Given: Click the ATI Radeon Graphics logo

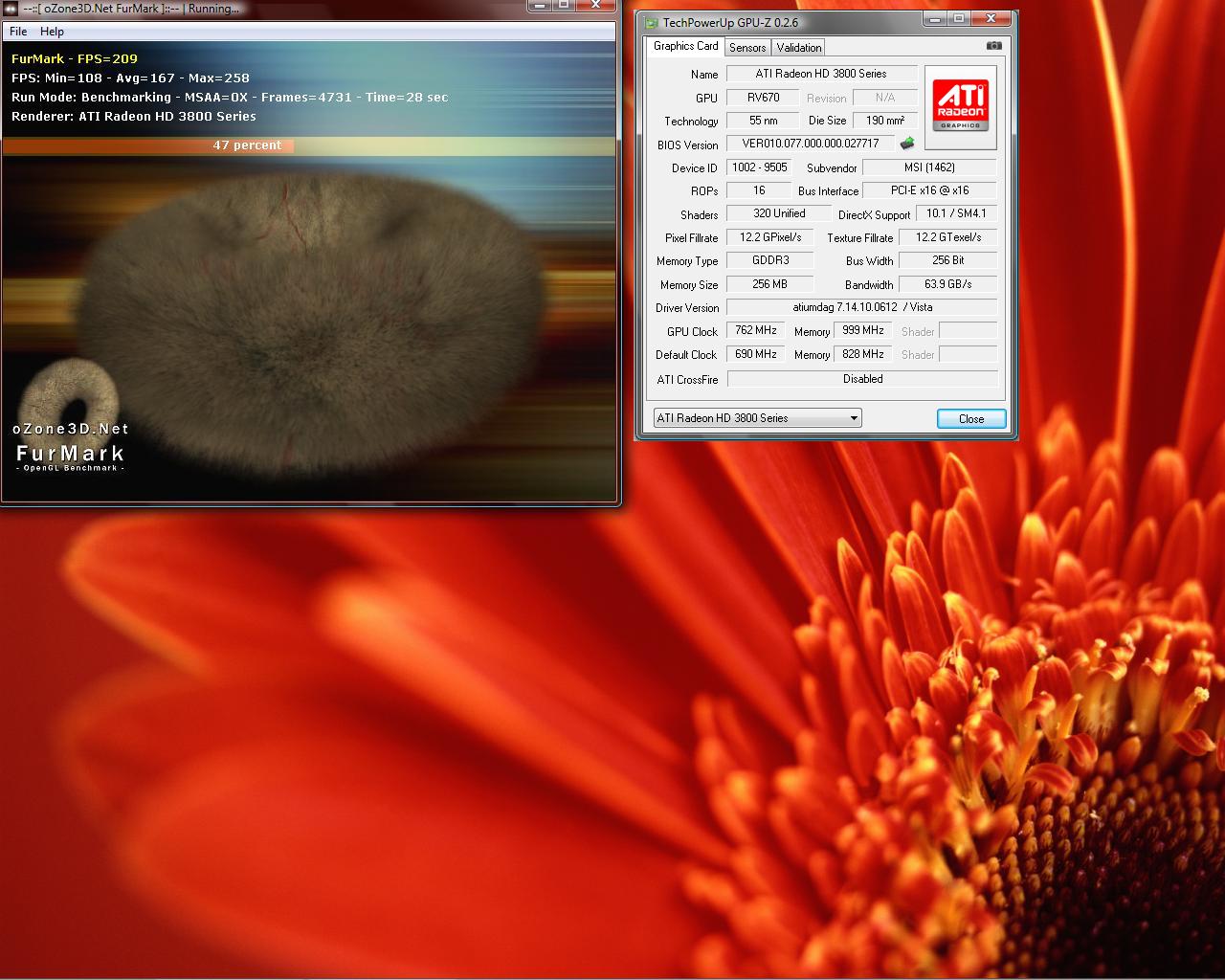Looking at the screenshot, I should click(961, 107).
